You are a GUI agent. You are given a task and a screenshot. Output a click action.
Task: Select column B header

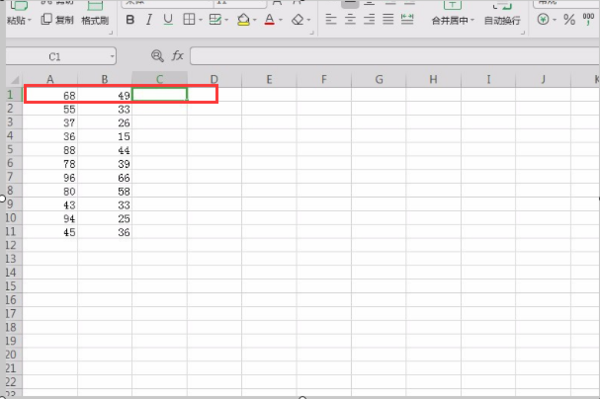[x=105, y=80]
